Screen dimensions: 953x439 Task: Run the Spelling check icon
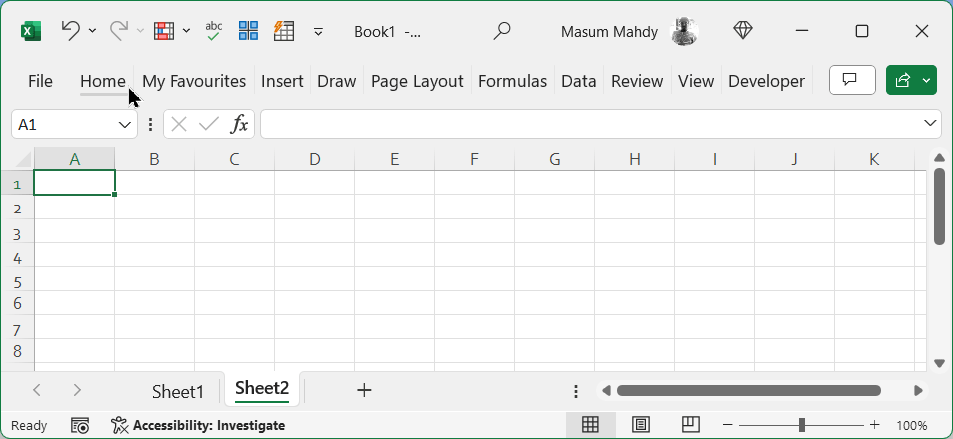pyautogui.click(x=214, y=31)
